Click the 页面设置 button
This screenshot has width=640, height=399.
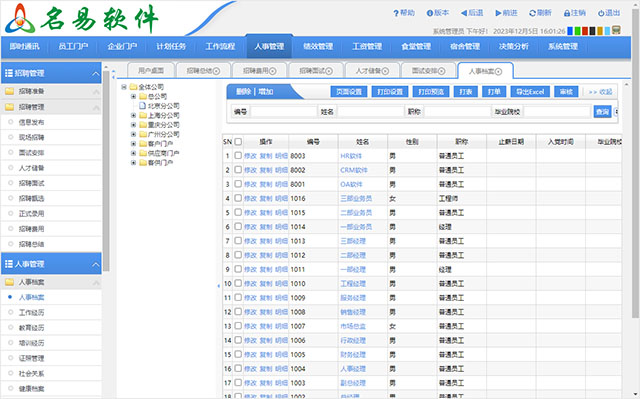point(349,92)
